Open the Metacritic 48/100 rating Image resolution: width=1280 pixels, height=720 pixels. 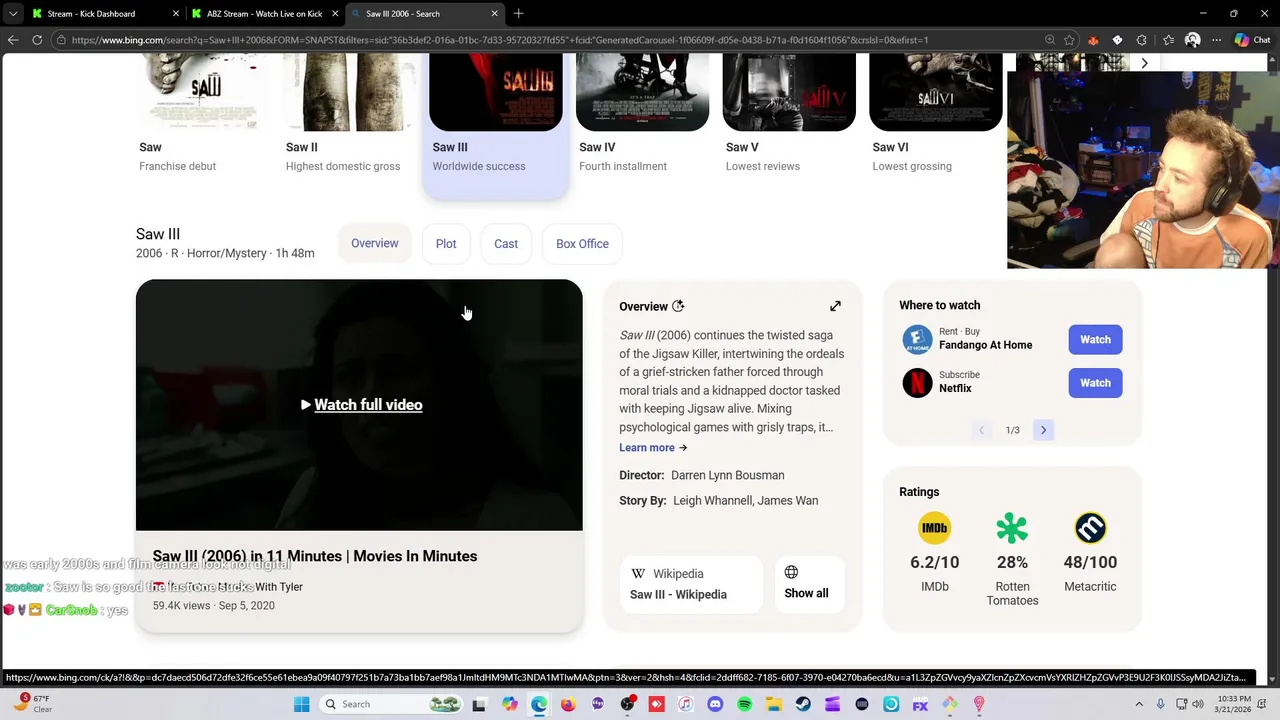[x=1090, y=553]
